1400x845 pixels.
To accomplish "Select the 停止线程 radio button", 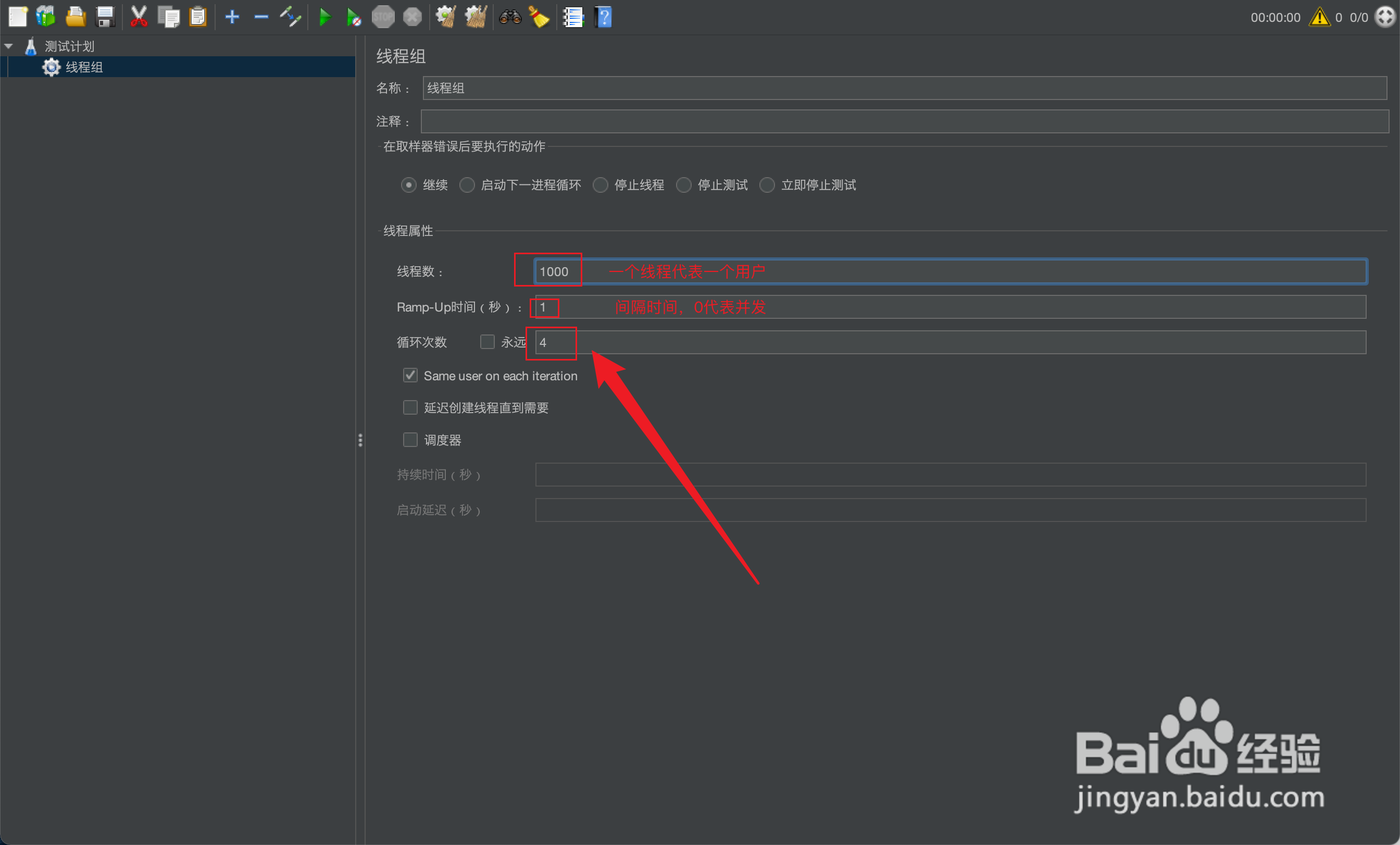I will [x=600, y=185].
